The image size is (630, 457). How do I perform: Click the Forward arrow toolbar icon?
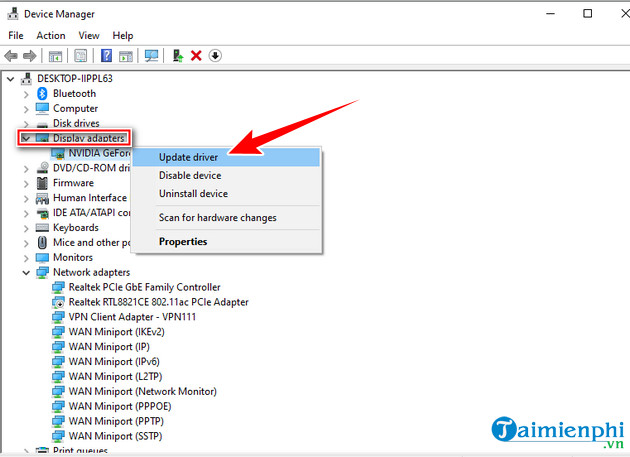(30, 56)
